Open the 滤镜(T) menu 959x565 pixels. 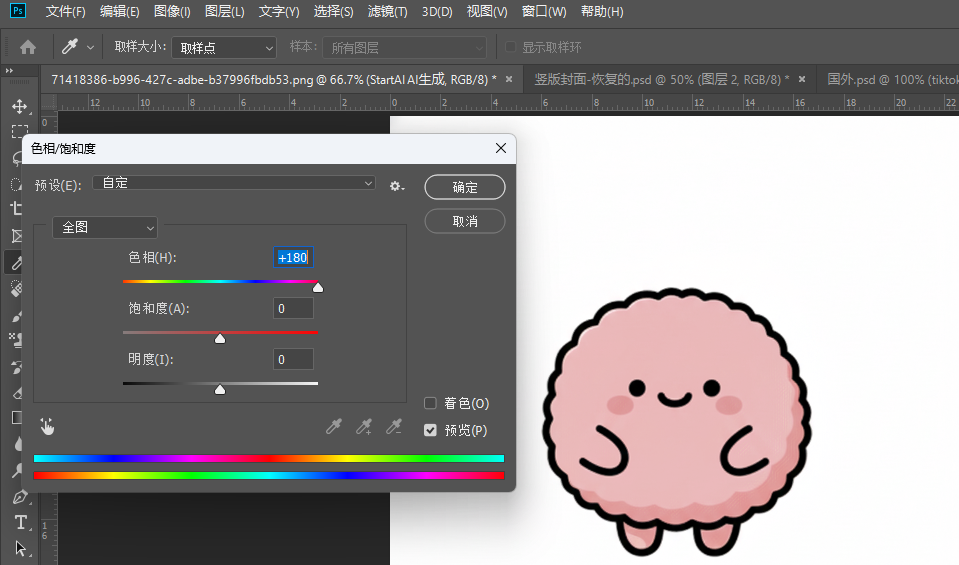(x=387, y=12)
